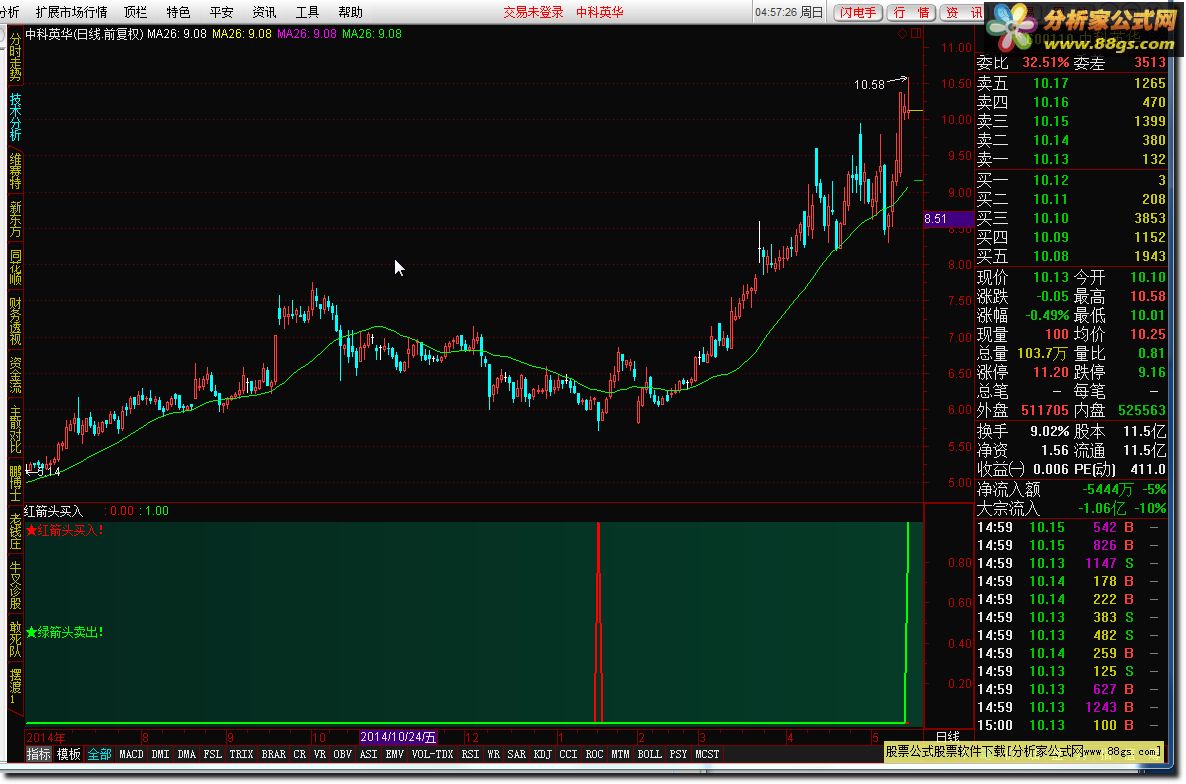Viewport: 1186px width, 784px height.
Task: Open the 工具 menu
Action: (x=308, y=12)
